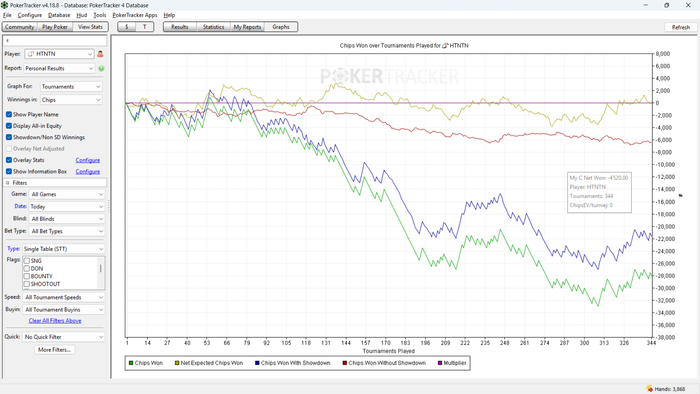
Task: Open the Hud menu
Action: pos(82,15)
